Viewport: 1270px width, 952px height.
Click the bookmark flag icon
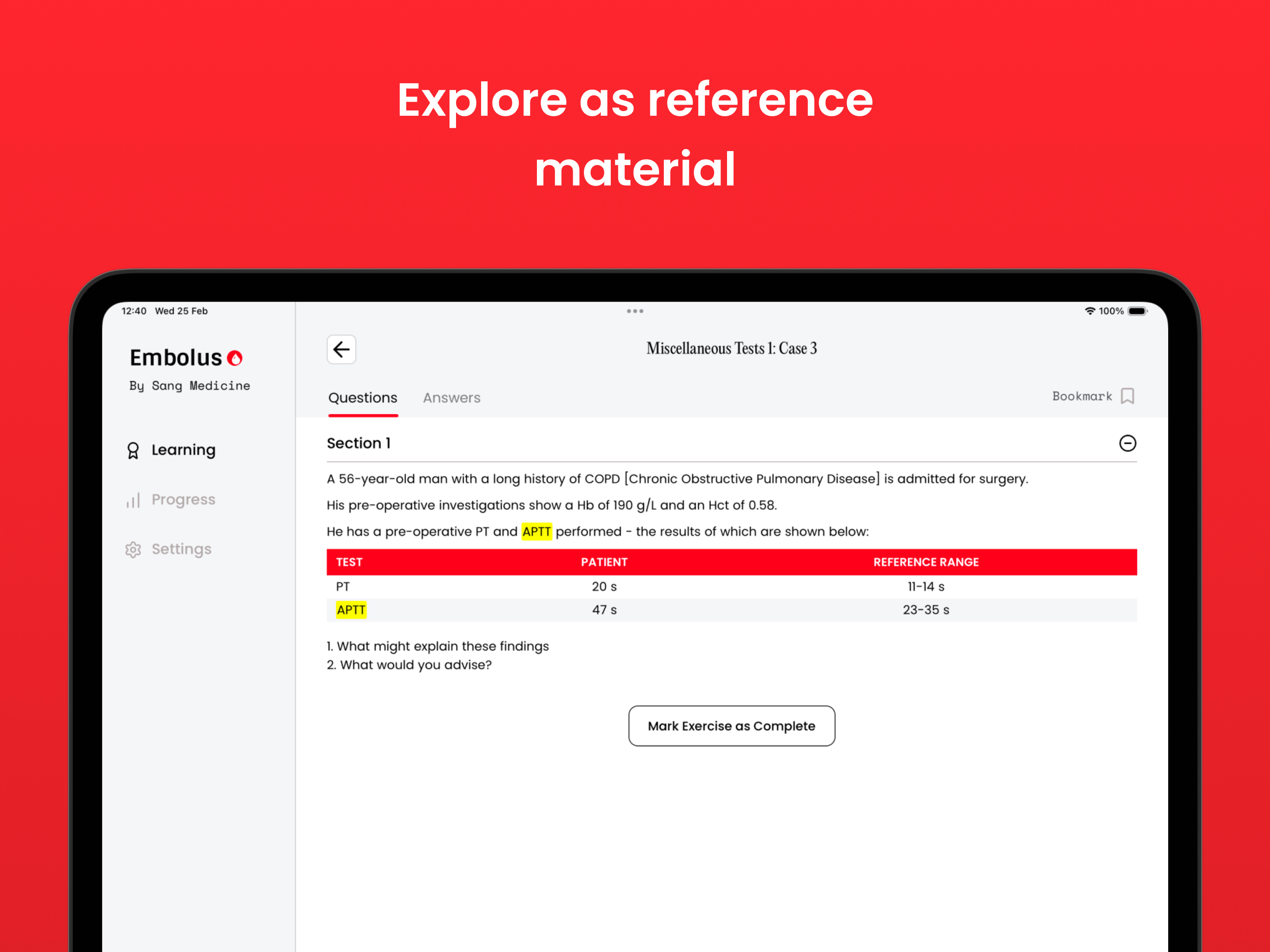(x=1127, y=396)
